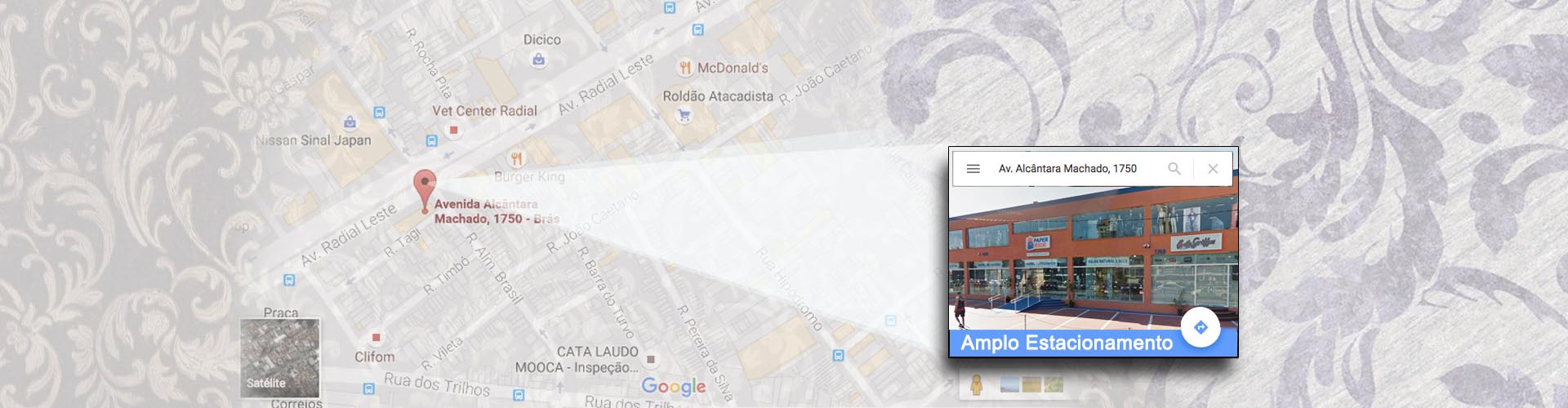Select the Vet Center Radial marker
This screenshot has width=1568, height=408.
pos(454,131)
